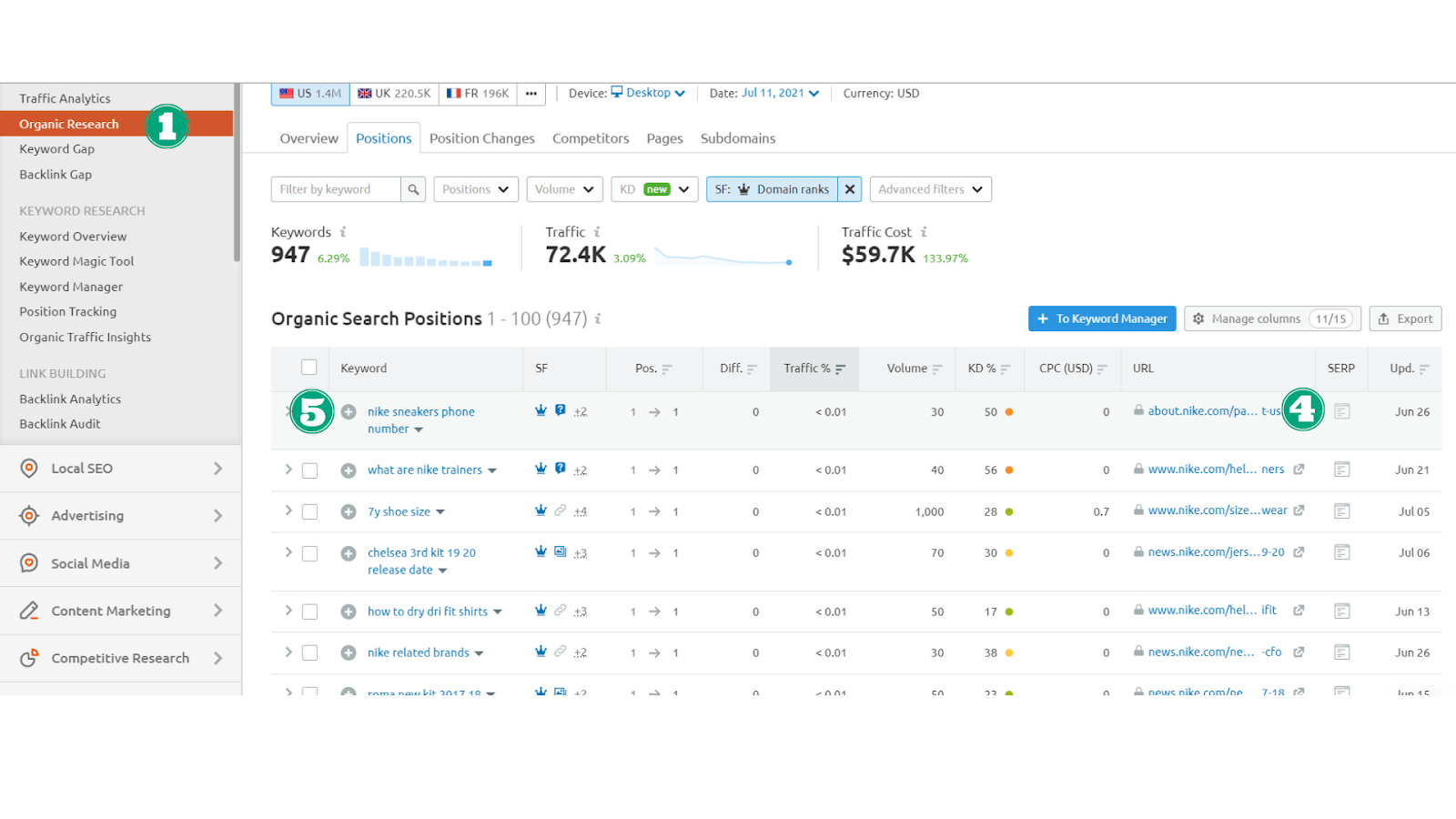Remove the SF Domain ranks filter
Image resolution: width=1456 pixels, height=819 pixels.
pyautogui.click(x=850, y=189)
